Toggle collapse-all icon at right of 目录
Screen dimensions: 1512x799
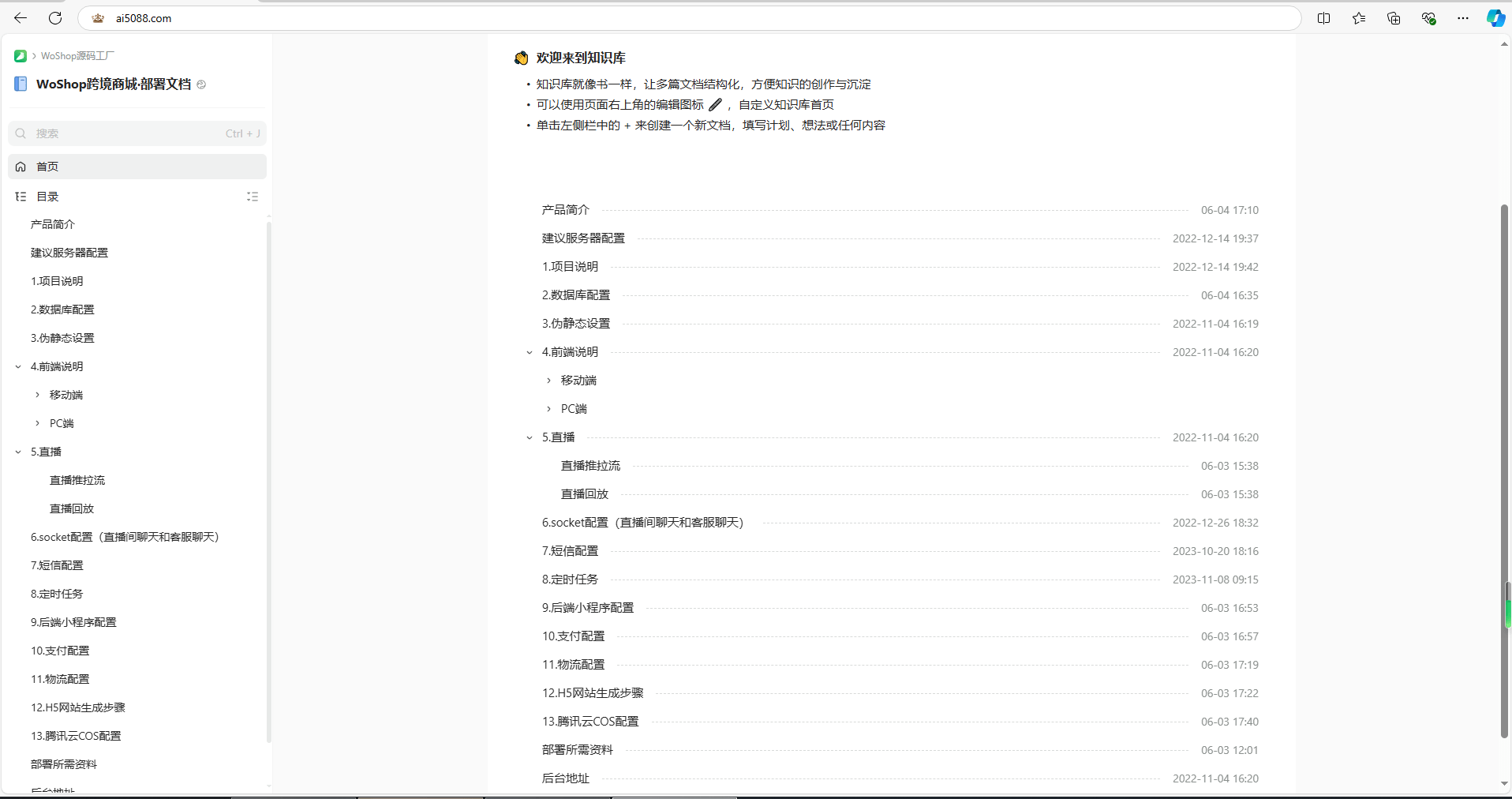pos(253,197)
